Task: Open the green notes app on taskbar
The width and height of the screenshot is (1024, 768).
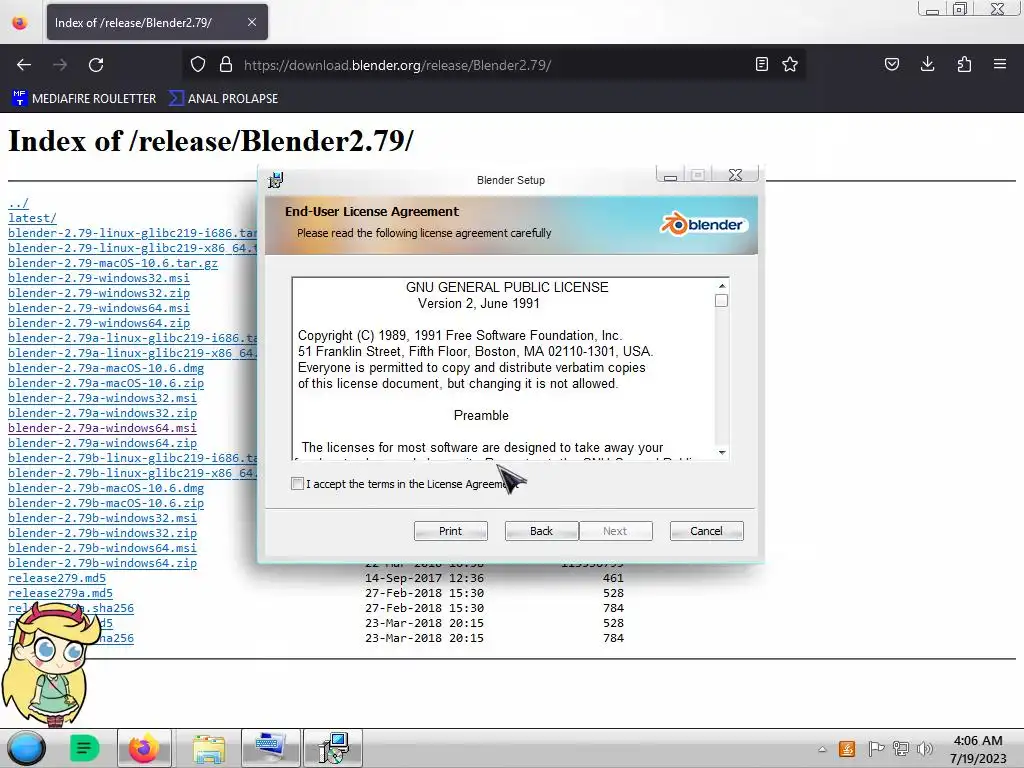Action: [84, 748]
